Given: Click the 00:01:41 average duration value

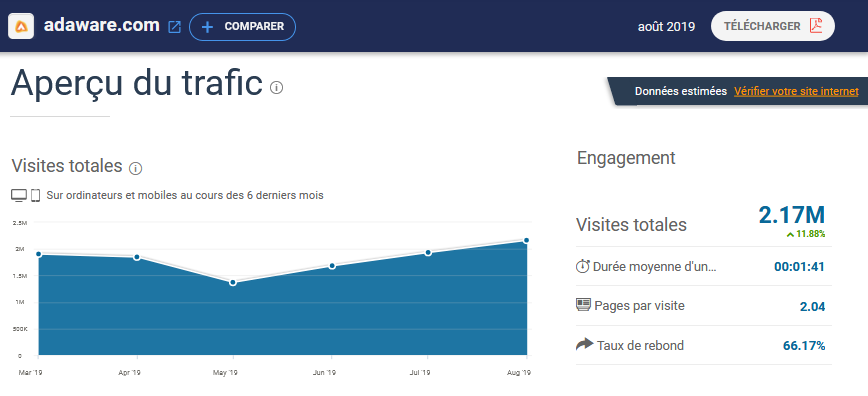Looking at the screenshot, I should click(799, 267).
